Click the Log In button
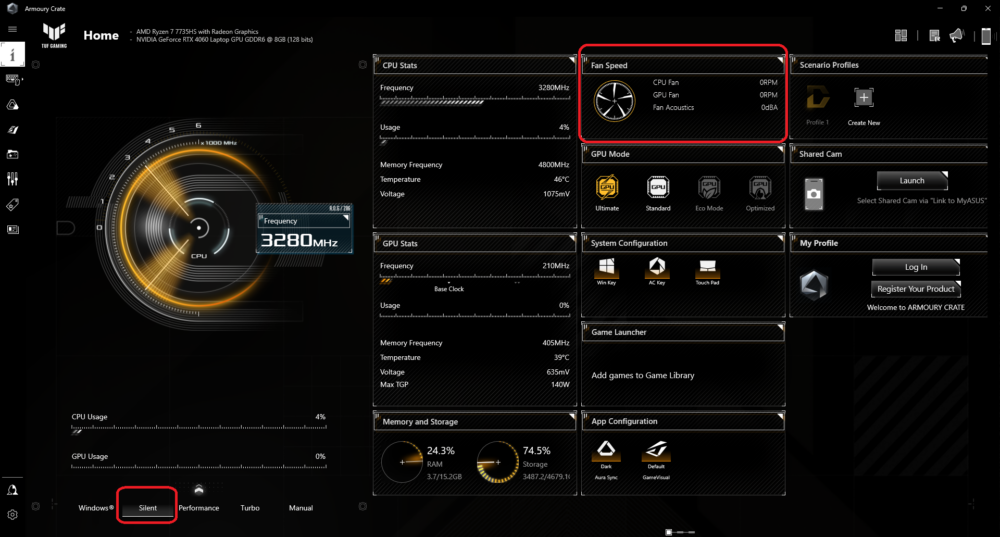 pos(916,267)
